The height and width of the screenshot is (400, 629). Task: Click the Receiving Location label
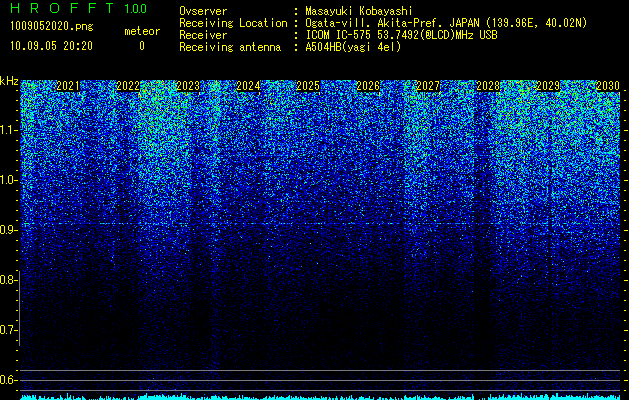233,23
